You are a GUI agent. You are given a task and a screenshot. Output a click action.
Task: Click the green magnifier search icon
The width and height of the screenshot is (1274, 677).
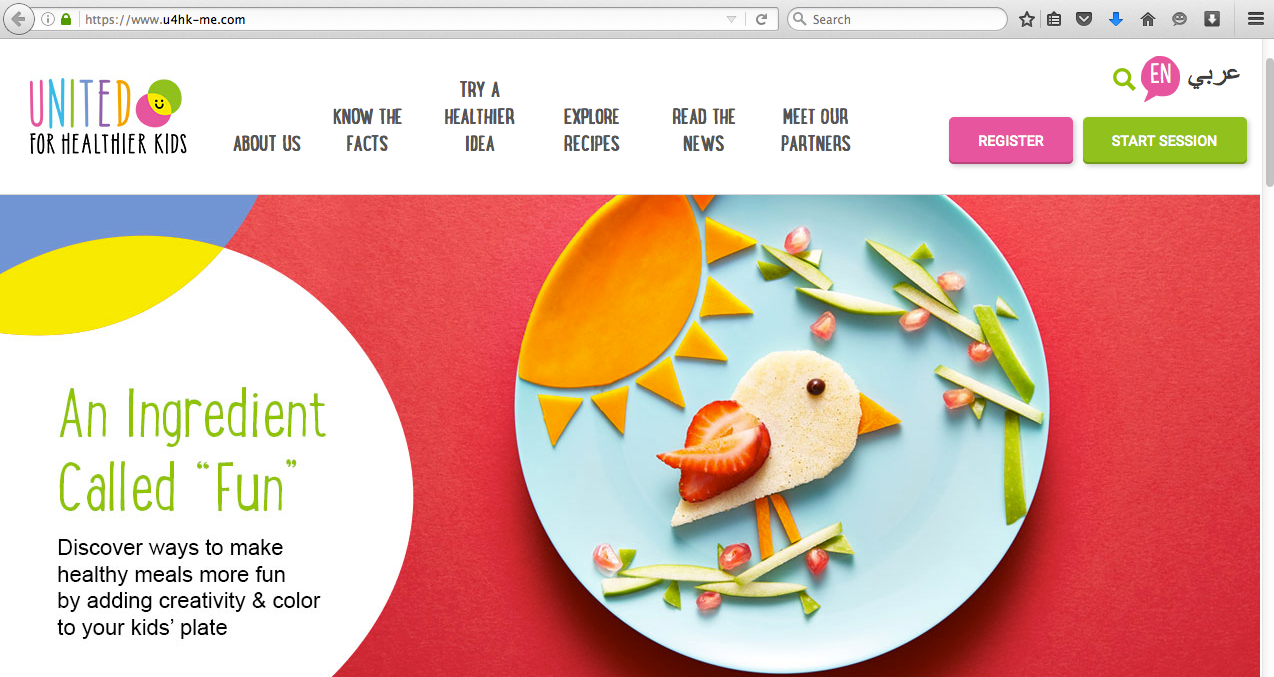[x=1124, y=79]
